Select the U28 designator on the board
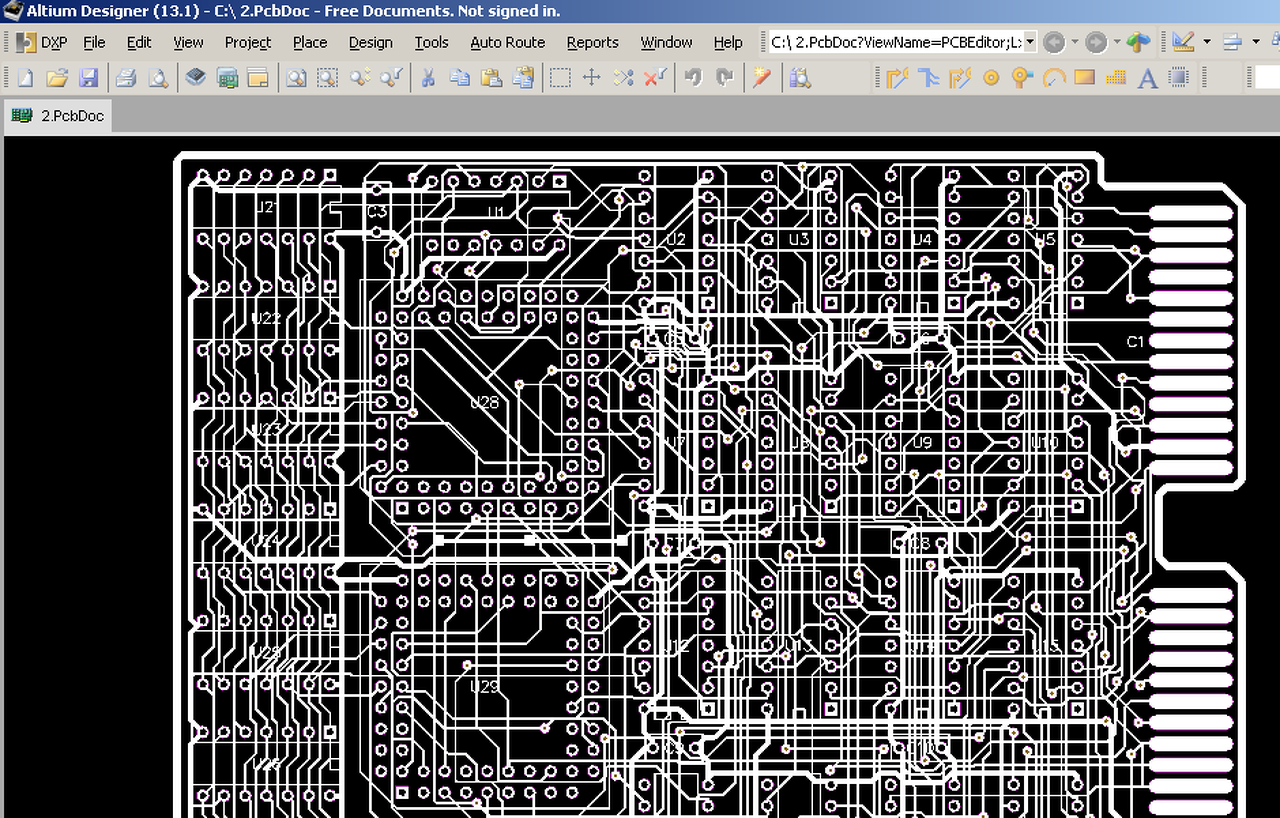 (484, 402)
